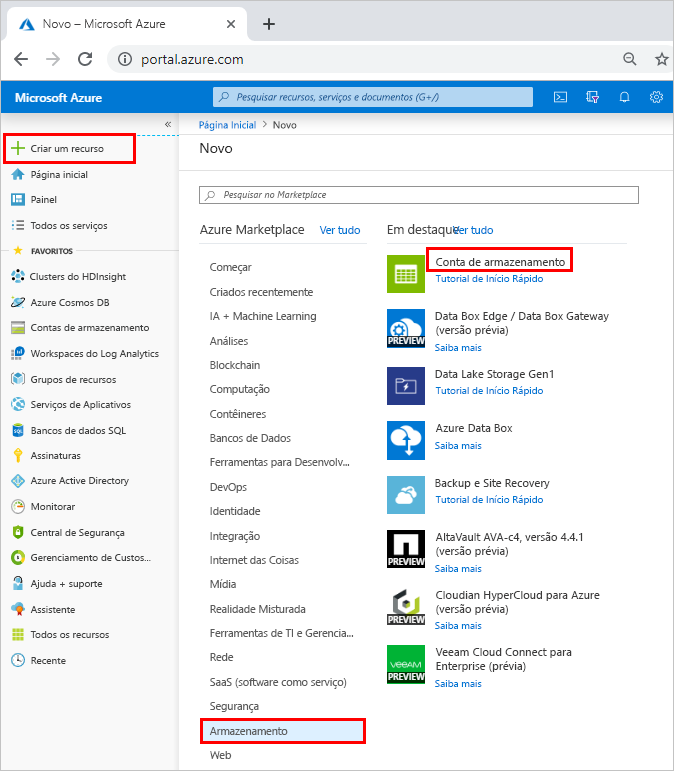Click the Contas de armazenamento sidebar icon
The height and width of the screenshot is (771, 674).
pyautogui.click(x=18, y=327)
